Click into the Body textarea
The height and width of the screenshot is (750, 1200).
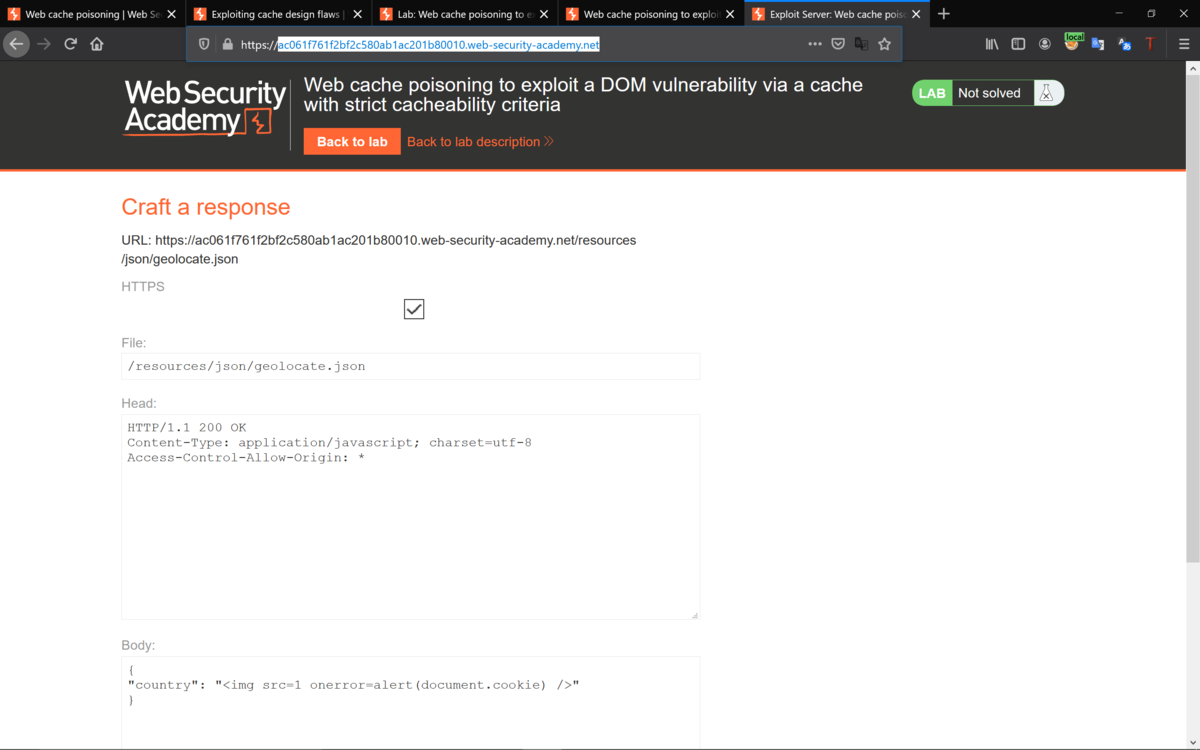(x=410, y=703)
